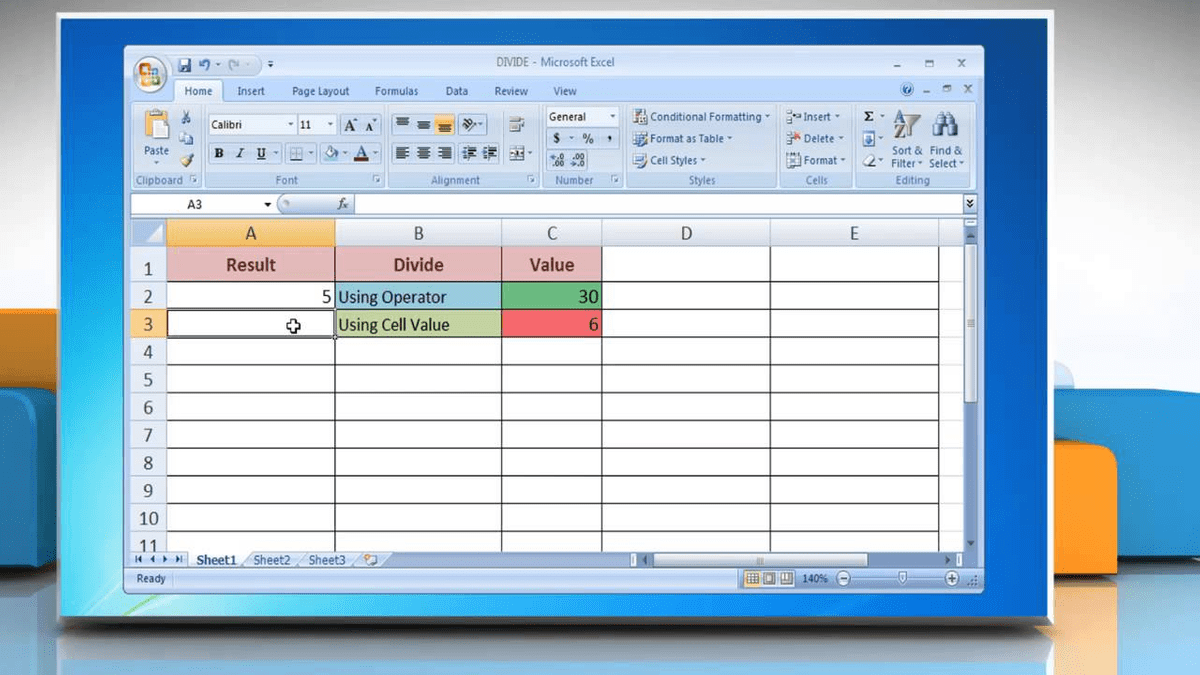The height and width of the screenshot is (675, 1200).
Task: Toggle Italic formatting
Action: tap(240, 154)
